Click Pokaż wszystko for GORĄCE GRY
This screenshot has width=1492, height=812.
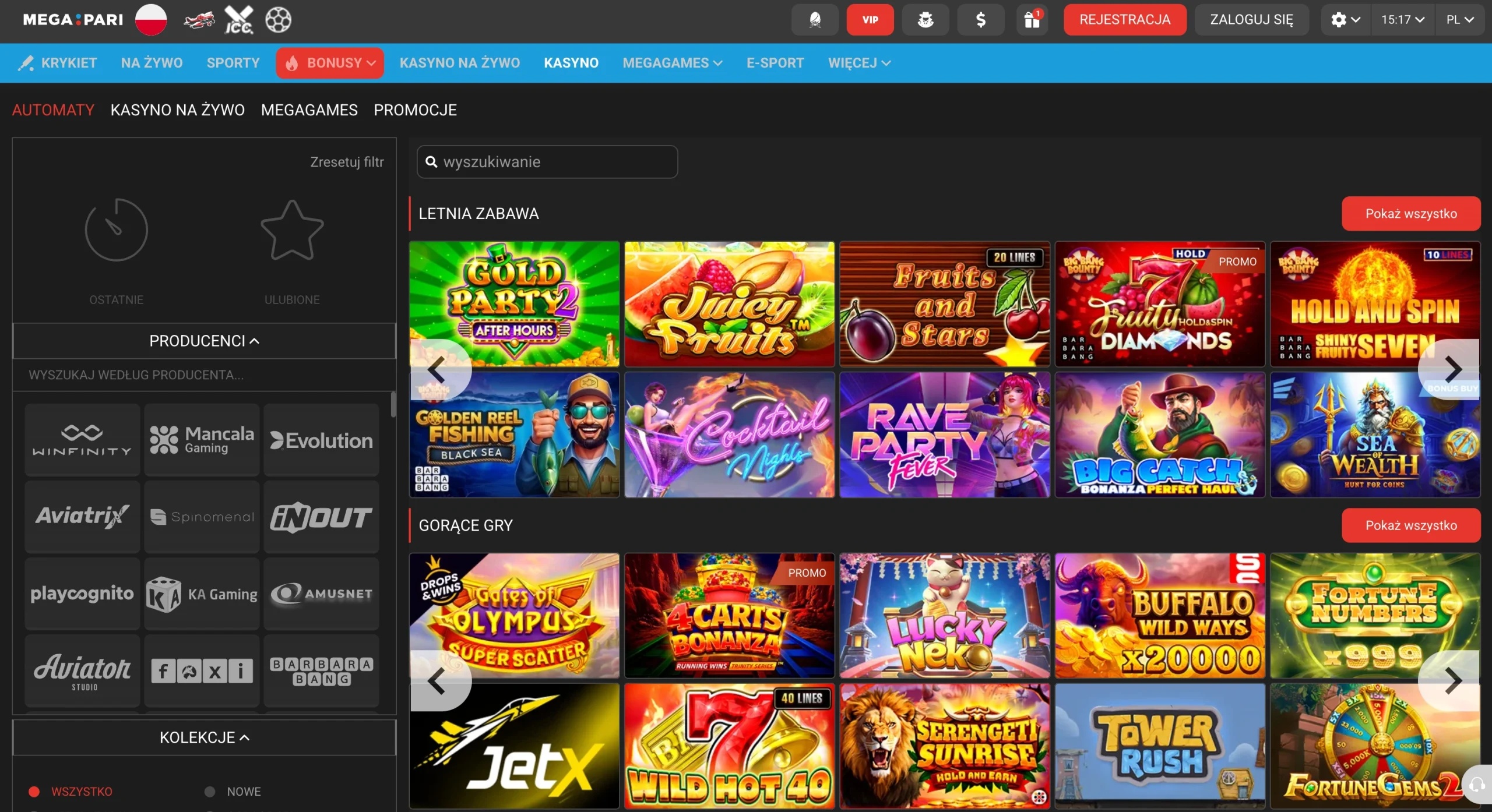[x=1411, y=525]
